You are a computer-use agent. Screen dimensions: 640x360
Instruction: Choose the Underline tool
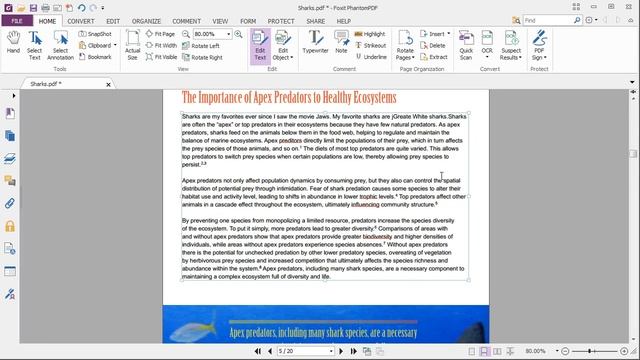click(371, 57)
